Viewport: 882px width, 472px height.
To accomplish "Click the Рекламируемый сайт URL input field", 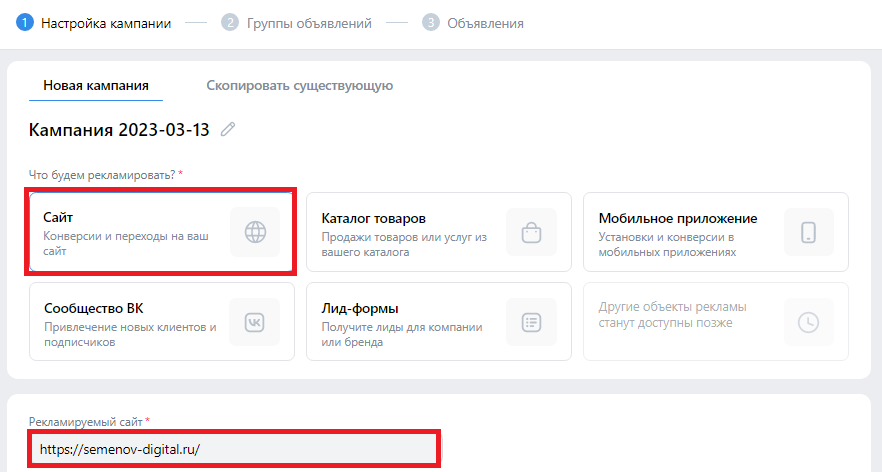I will click(233, 450).
